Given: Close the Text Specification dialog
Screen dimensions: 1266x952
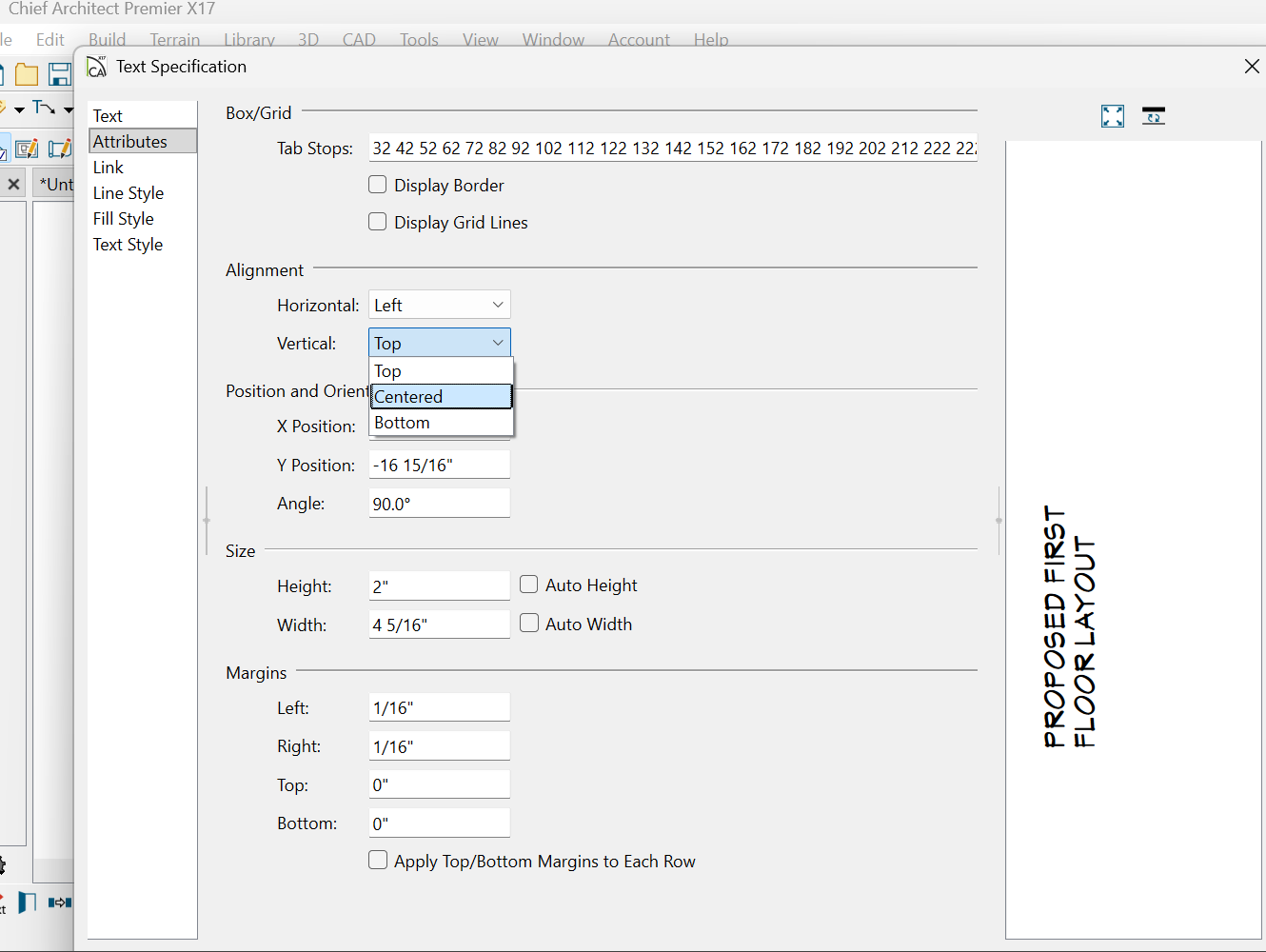Looking at the screenshot, I should (x=1252, y=67).
